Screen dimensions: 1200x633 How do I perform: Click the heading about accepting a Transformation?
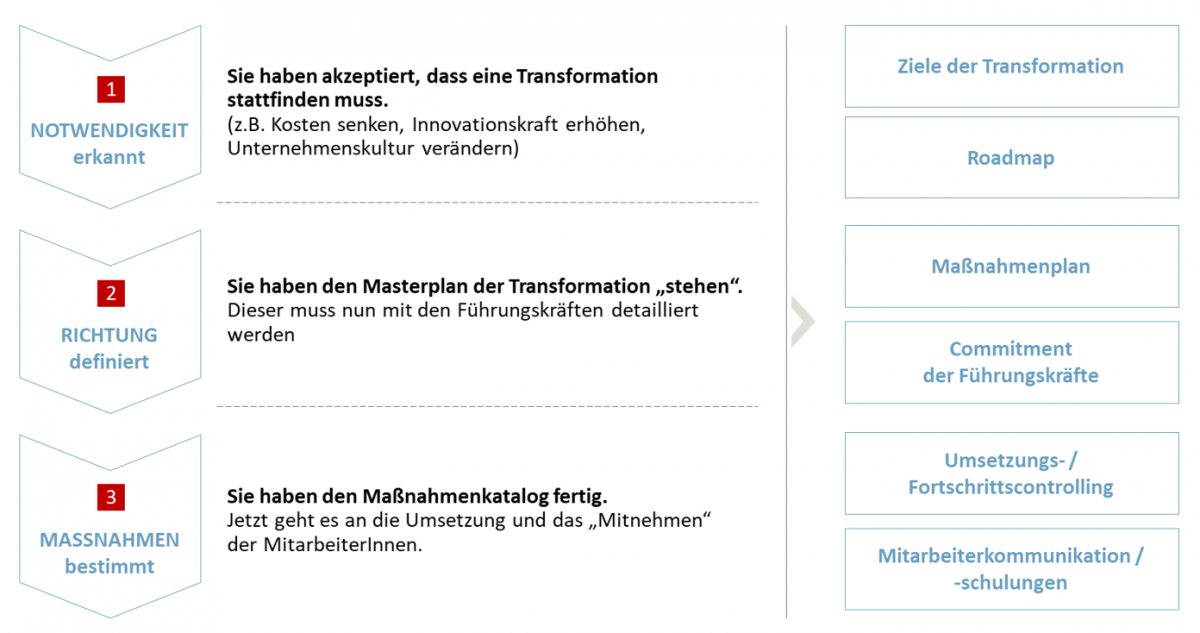[443, 88]
